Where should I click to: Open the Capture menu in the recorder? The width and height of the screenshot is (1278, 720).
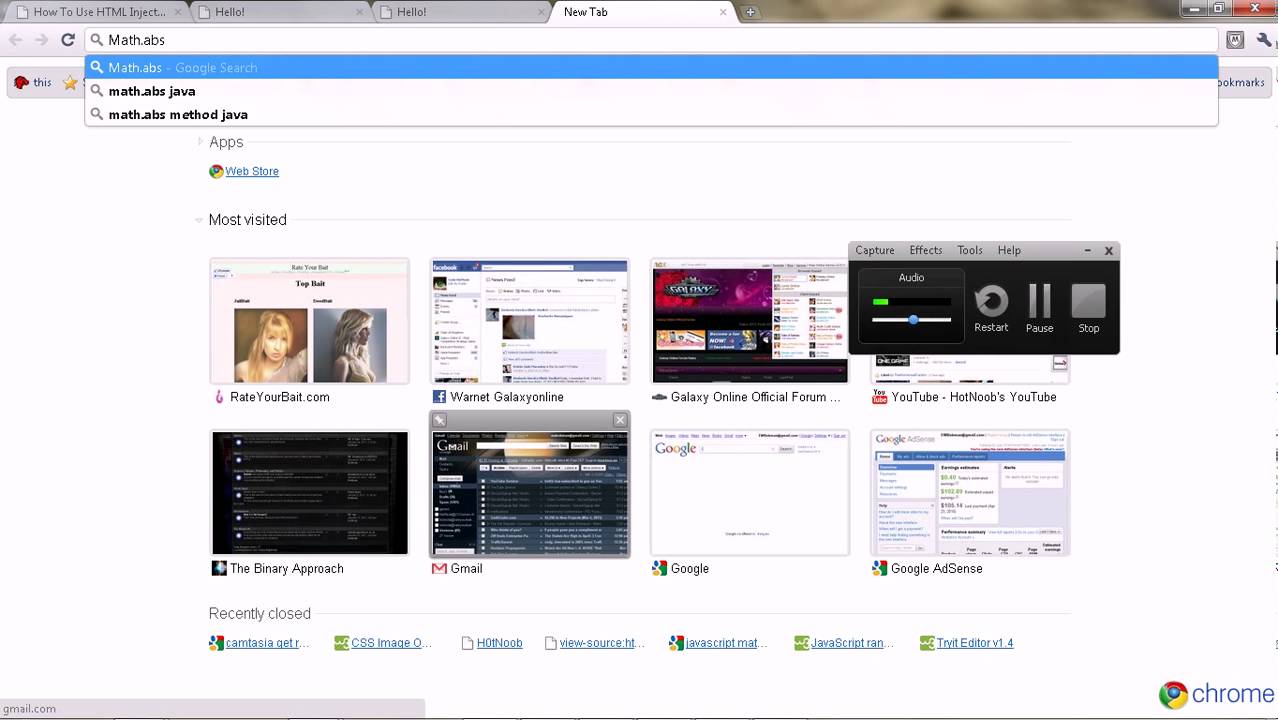[875, 250]
